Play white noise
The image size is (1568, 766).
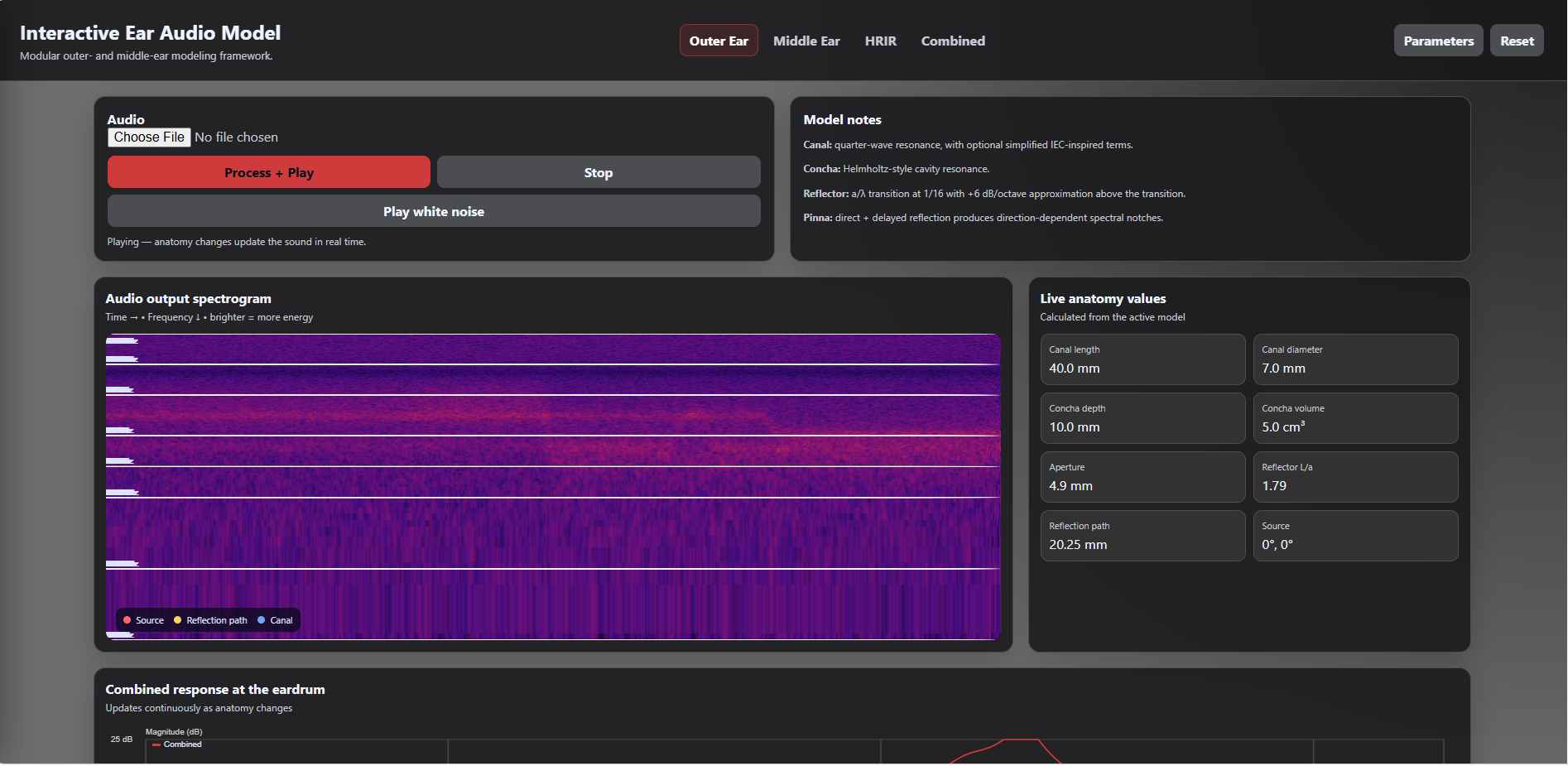pos(434,211)
